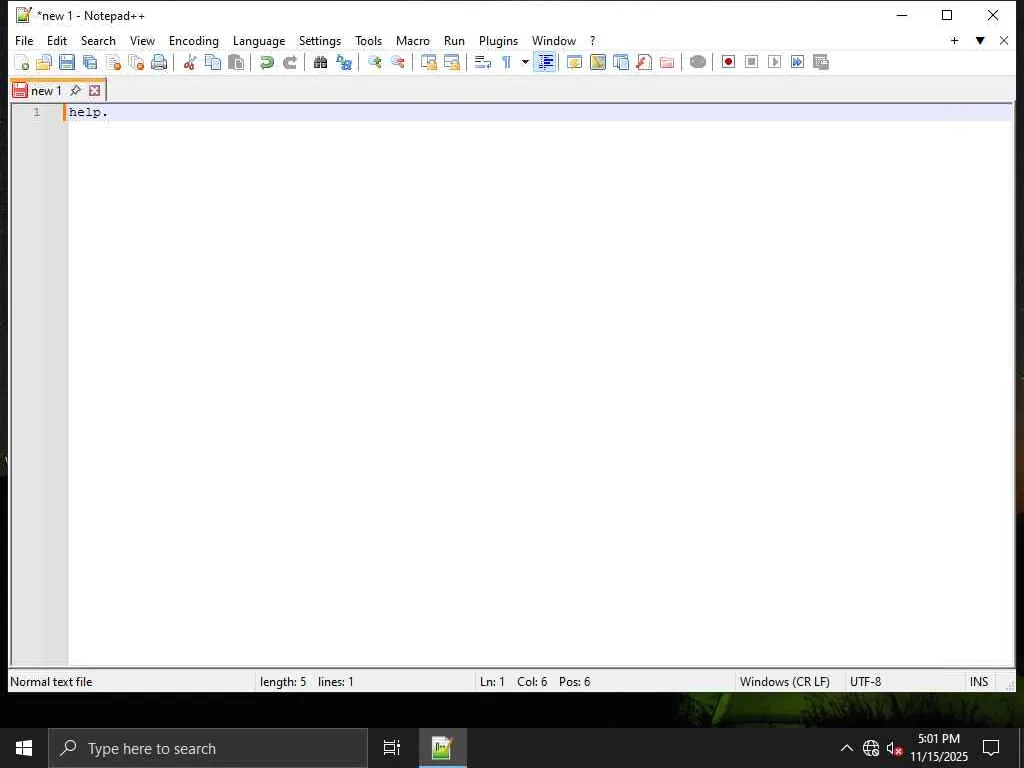The width and height of the screenshot is (1024, 768).
Task: Save the file with the floppy disk icon
Action: (x=67, y=63)
